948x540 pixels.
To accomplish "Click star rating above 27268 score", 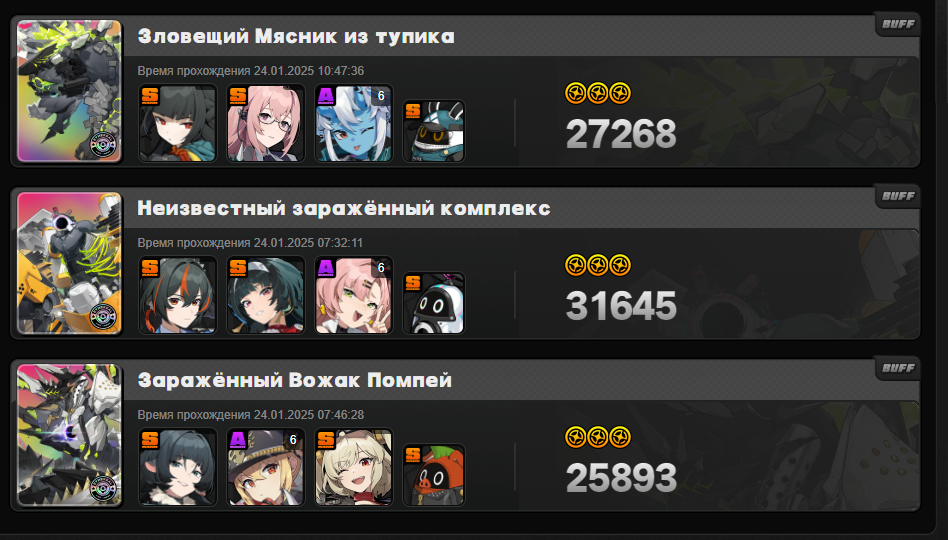I will coord(598,93).
